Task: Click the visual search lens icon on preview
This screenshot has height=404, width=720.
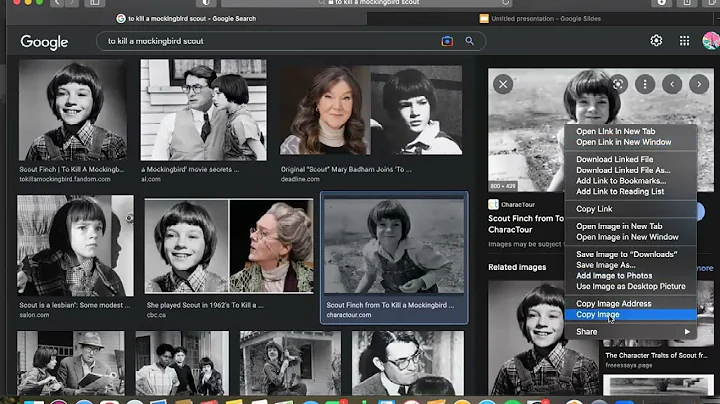Action: [x=618, y=84]
